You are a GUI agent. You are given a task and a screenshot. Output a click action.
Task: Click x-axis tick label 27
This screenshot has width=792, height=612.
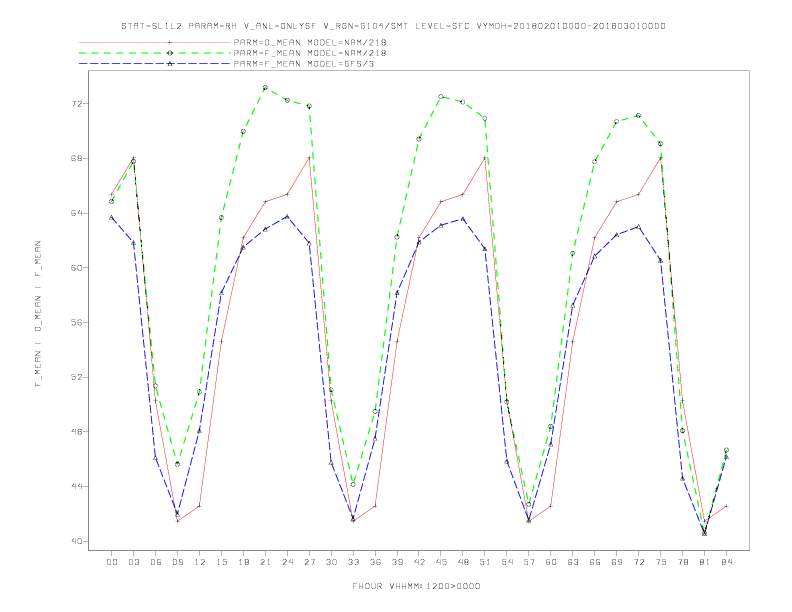coord(309,562)
